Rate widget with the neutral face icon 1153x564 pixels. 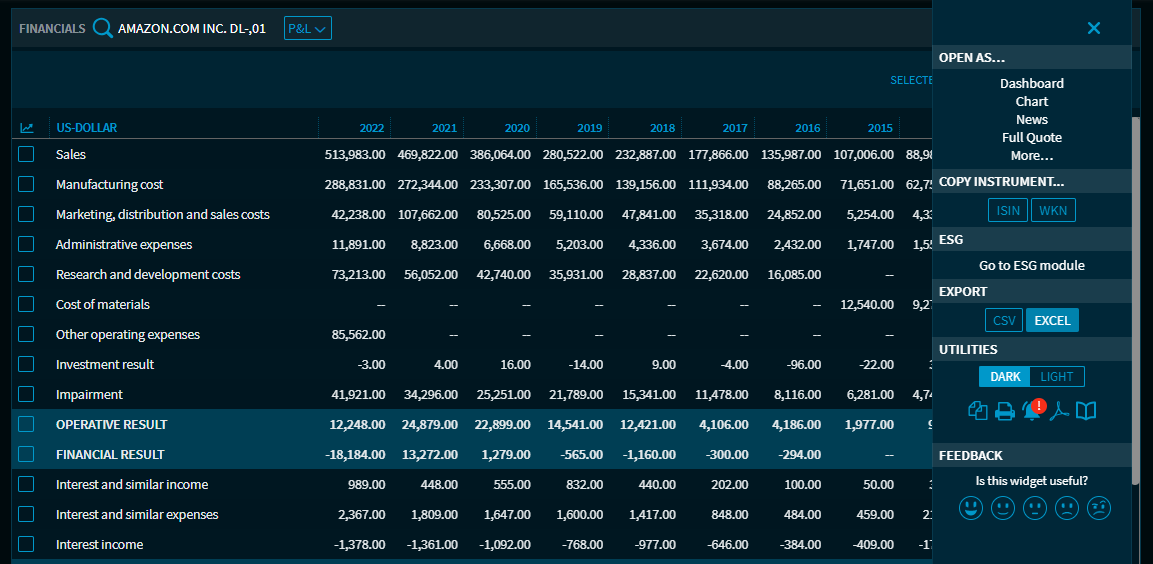[1035, 508]
